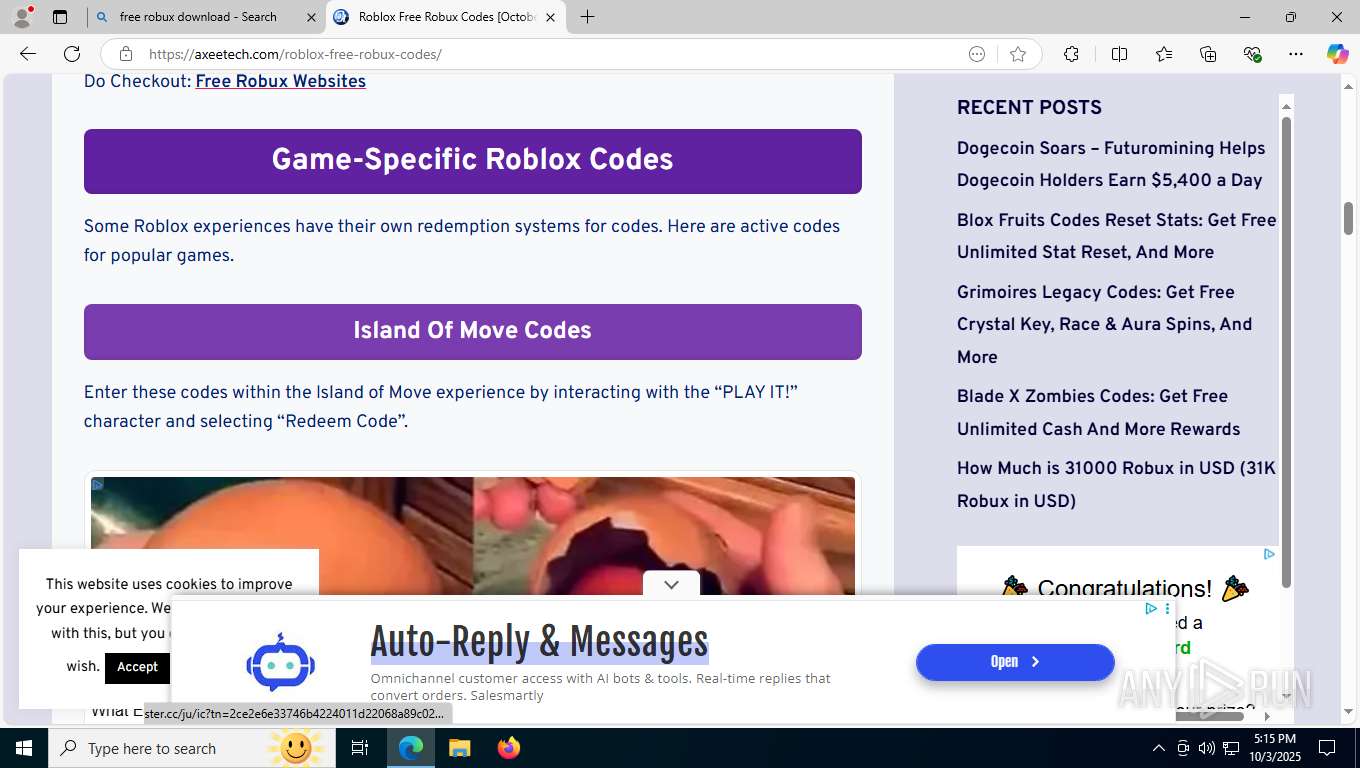Open Edge Settings and more menu
The width and height of the screenshot is (1360, 768).
tap(1296, 54)
